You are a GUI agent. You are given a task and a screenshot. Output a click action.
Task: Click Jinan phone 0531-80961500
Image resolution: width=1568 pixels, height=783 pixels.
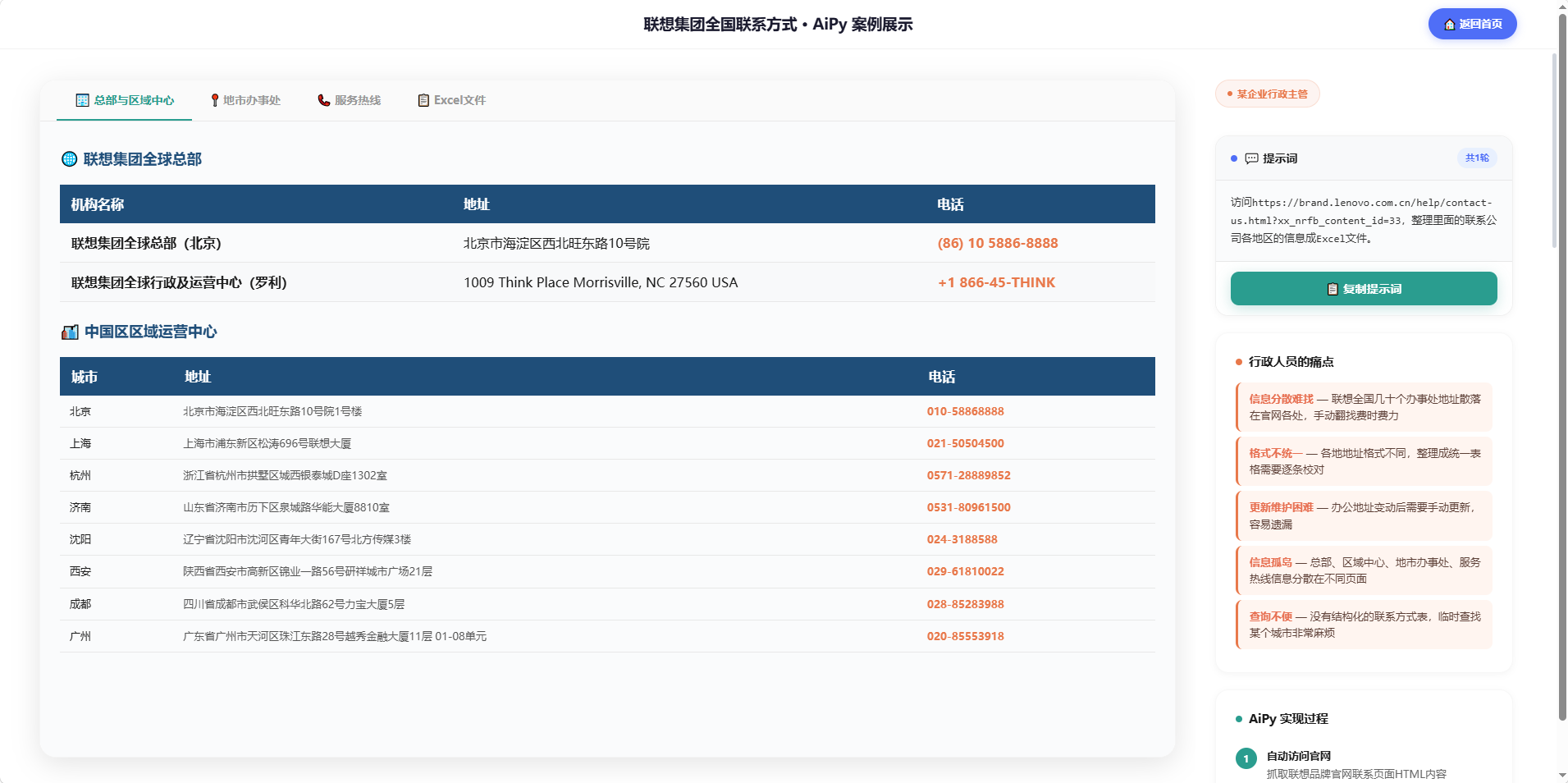click(969, 507)
